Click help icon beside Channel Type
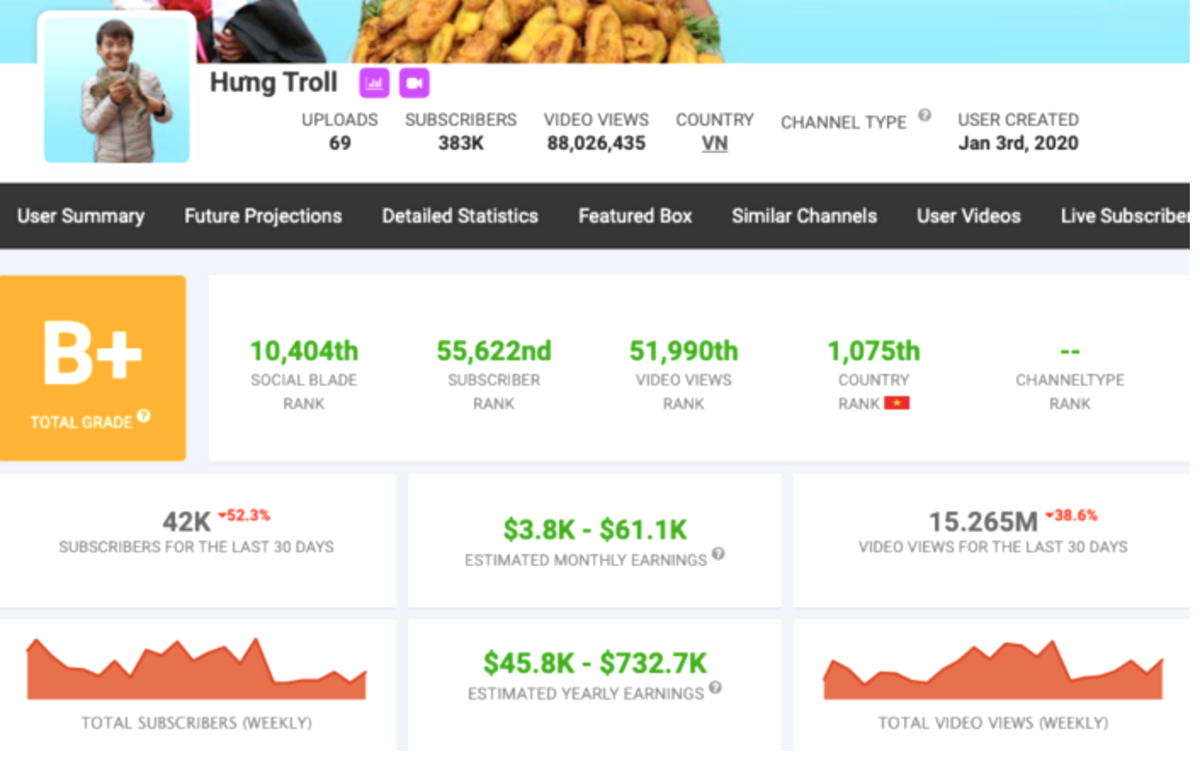1200x758 pixels. click(924, 116)
